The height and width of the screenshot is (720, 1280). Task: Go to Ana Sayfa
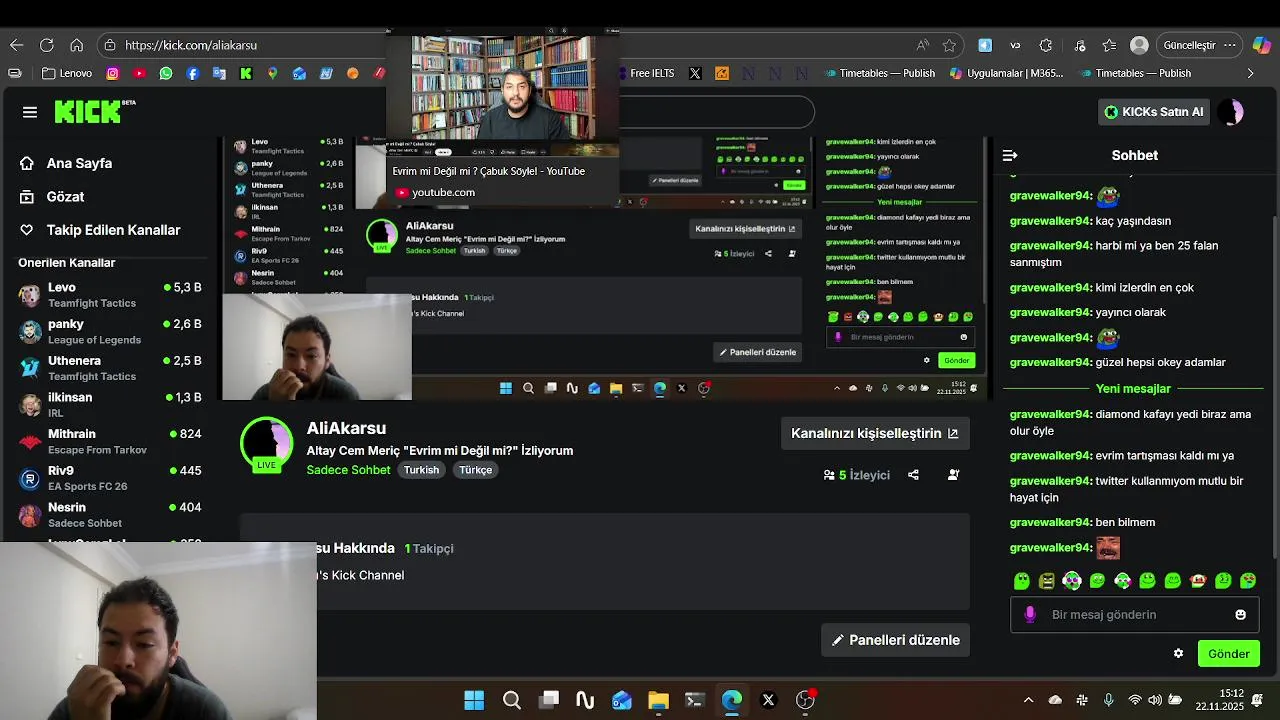pos(66,163)
